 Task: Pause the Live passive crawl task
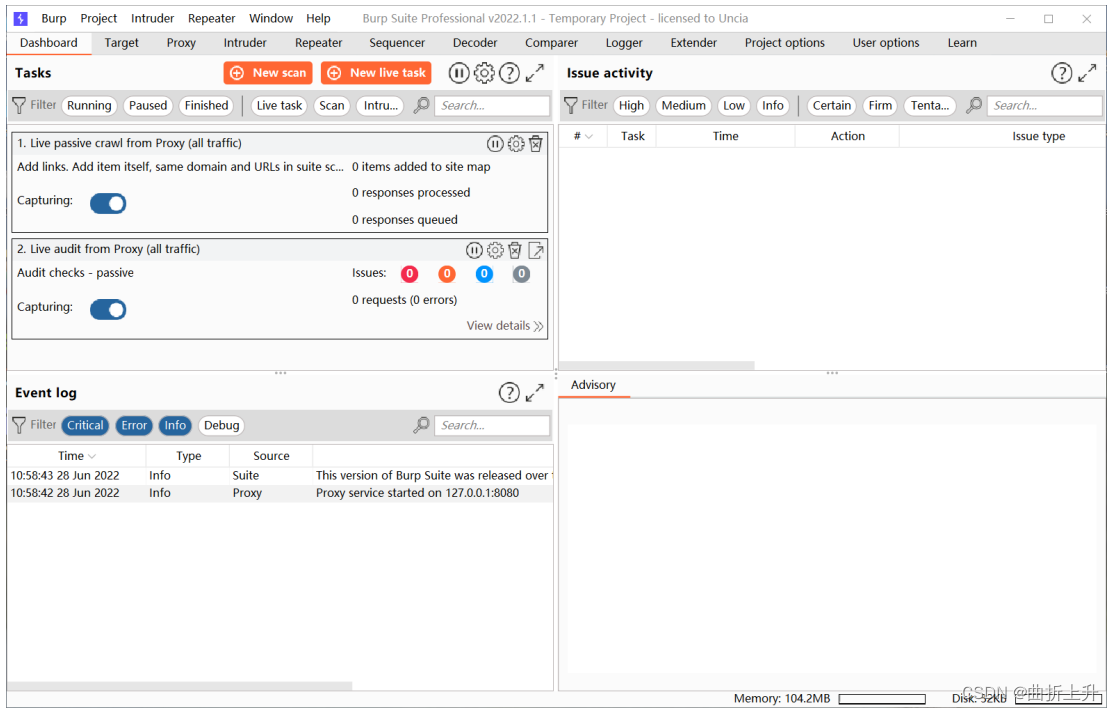coord(495,143)
